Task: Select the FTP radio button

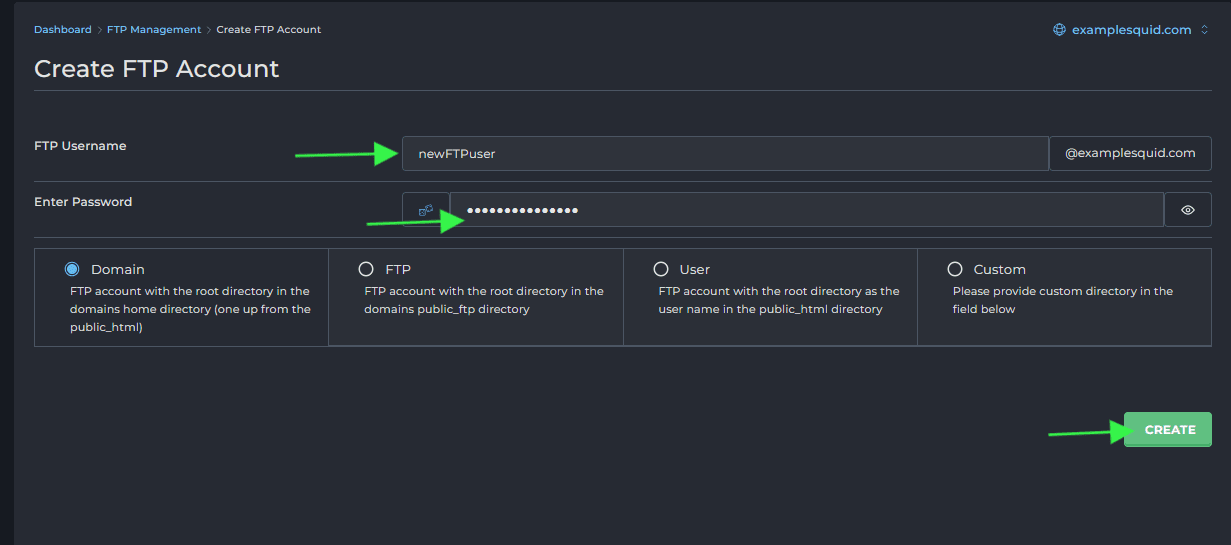Action: point(366,269)
